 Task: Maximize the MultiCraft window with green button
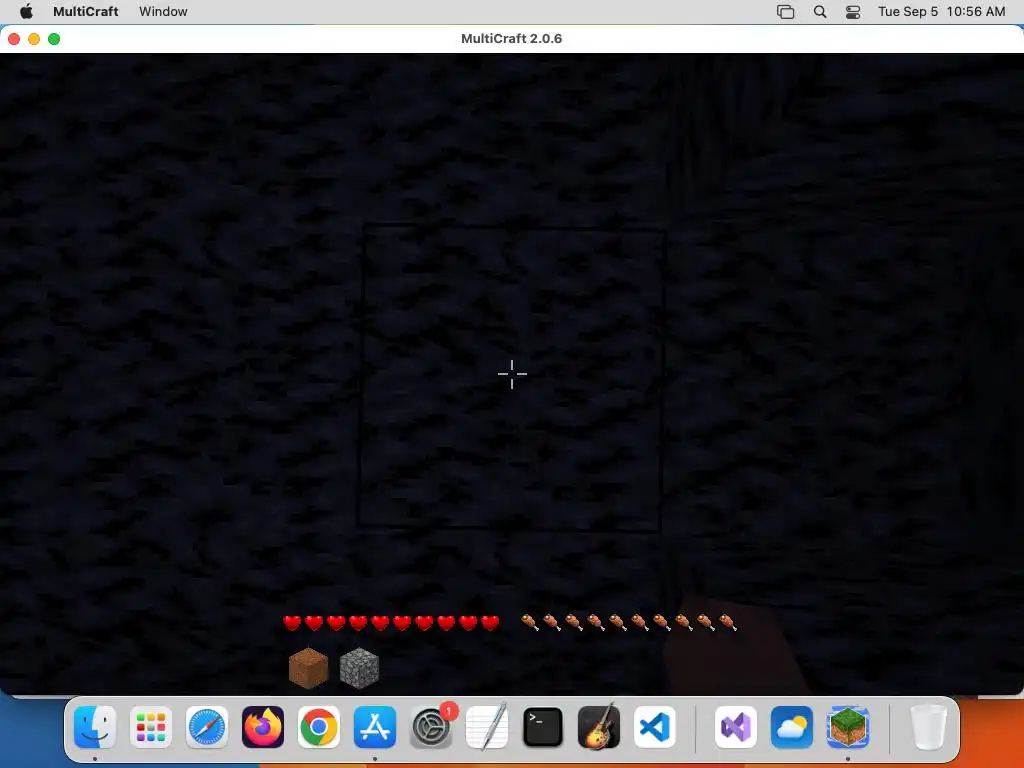coord(54,39)
